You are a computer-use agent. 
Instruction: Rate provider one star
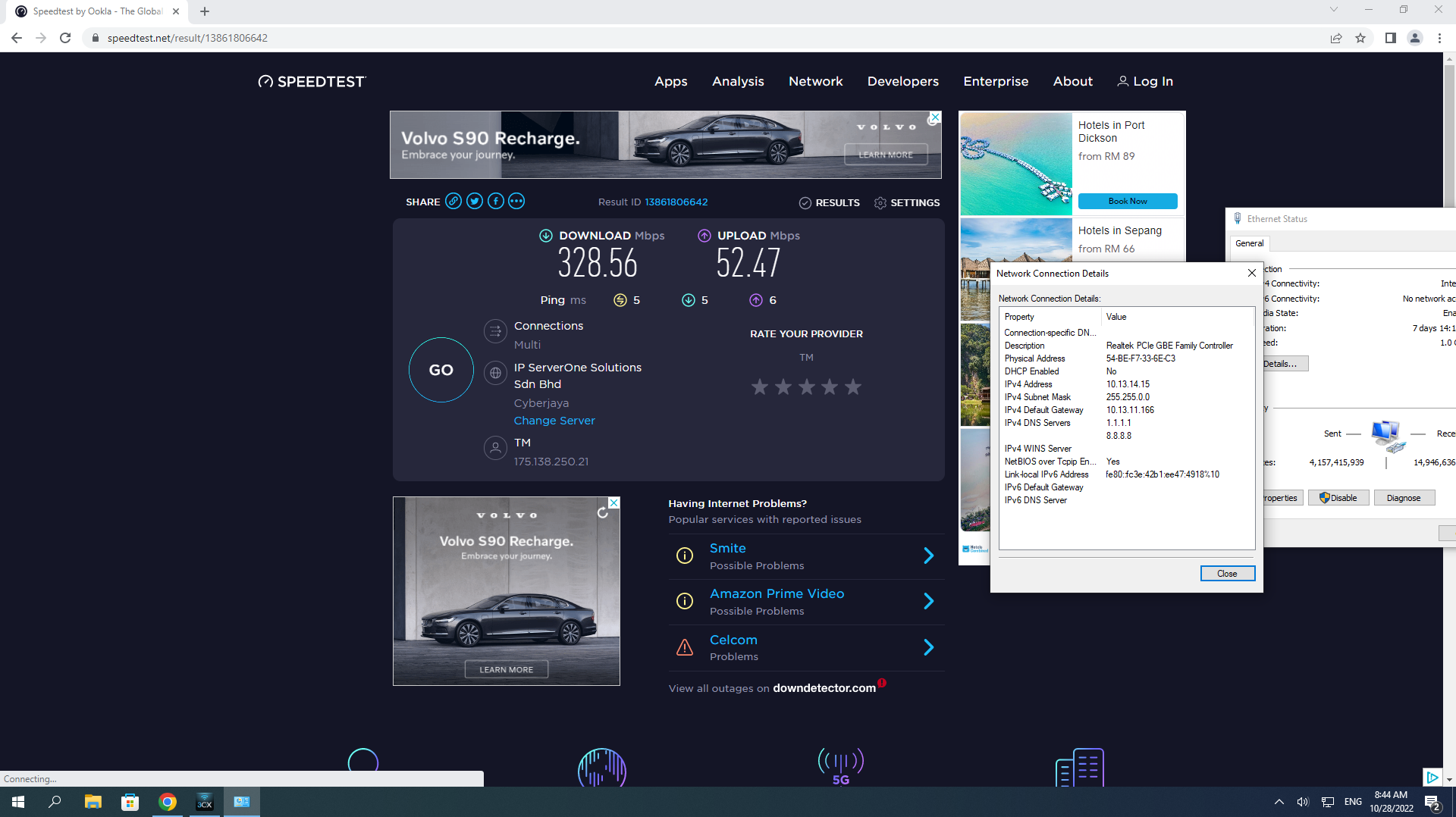pyautogui.click(x=760, y=387)
